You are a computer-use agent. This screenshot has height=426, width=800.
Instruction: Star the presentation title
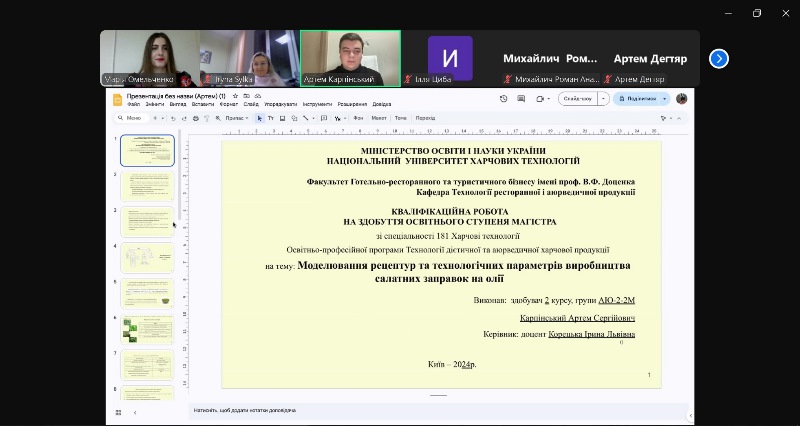(x=235, y=96)
